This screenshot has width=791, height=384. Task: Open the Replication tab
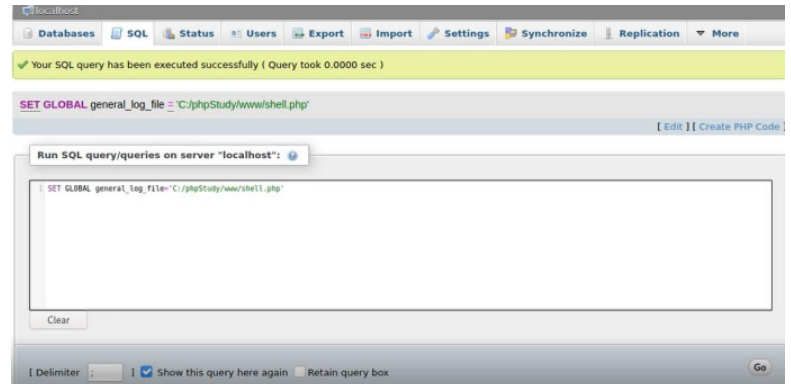641,33
